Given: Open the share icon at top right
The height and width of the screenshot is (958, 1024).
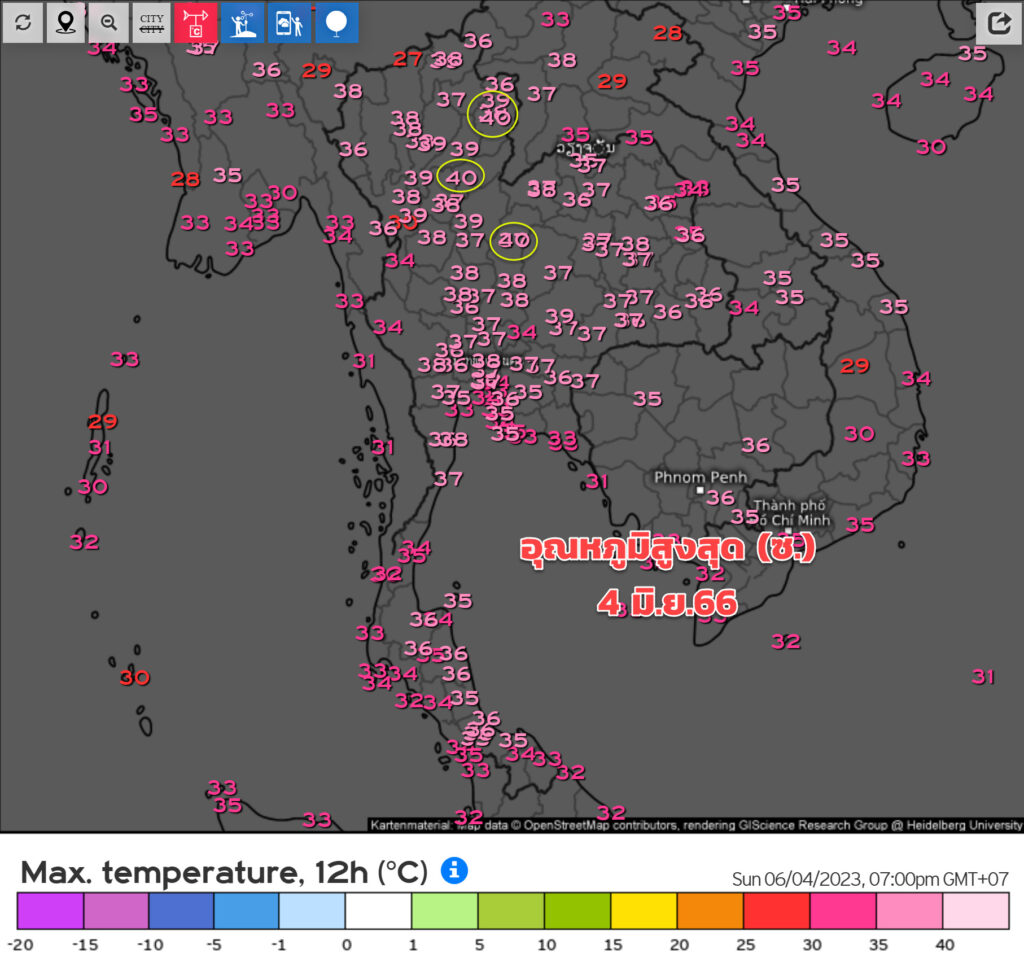Looking at the screenshot, I should tap(998, 22).
